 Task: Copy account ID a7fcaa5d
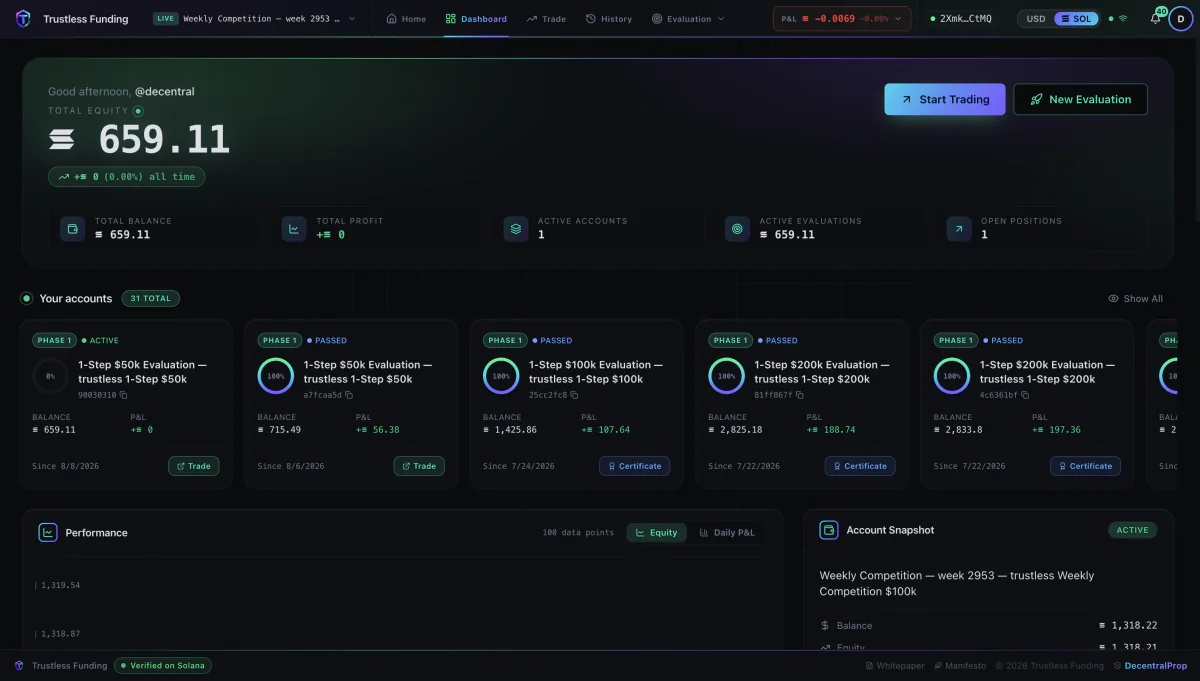click(349, 395)
